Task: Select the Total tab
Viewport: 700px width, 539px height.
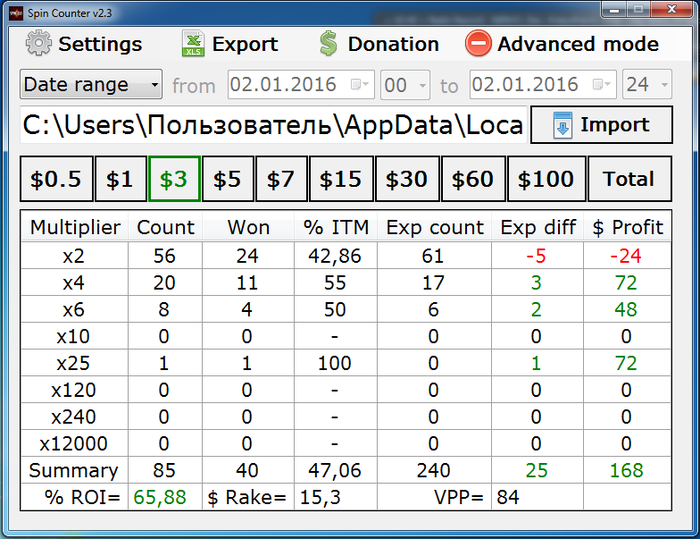Action: 629,179
